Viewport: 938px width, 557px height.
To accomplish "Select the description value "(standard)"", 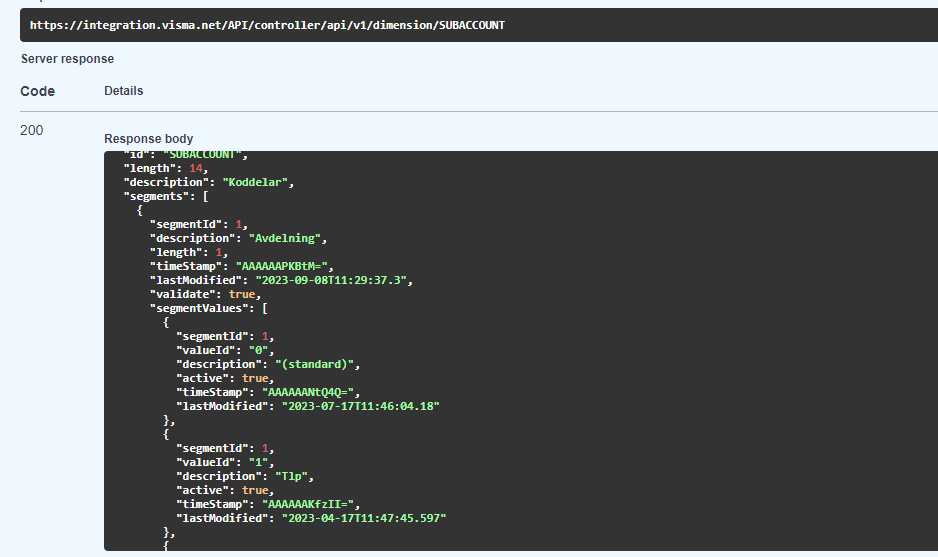I will [315, 364].
